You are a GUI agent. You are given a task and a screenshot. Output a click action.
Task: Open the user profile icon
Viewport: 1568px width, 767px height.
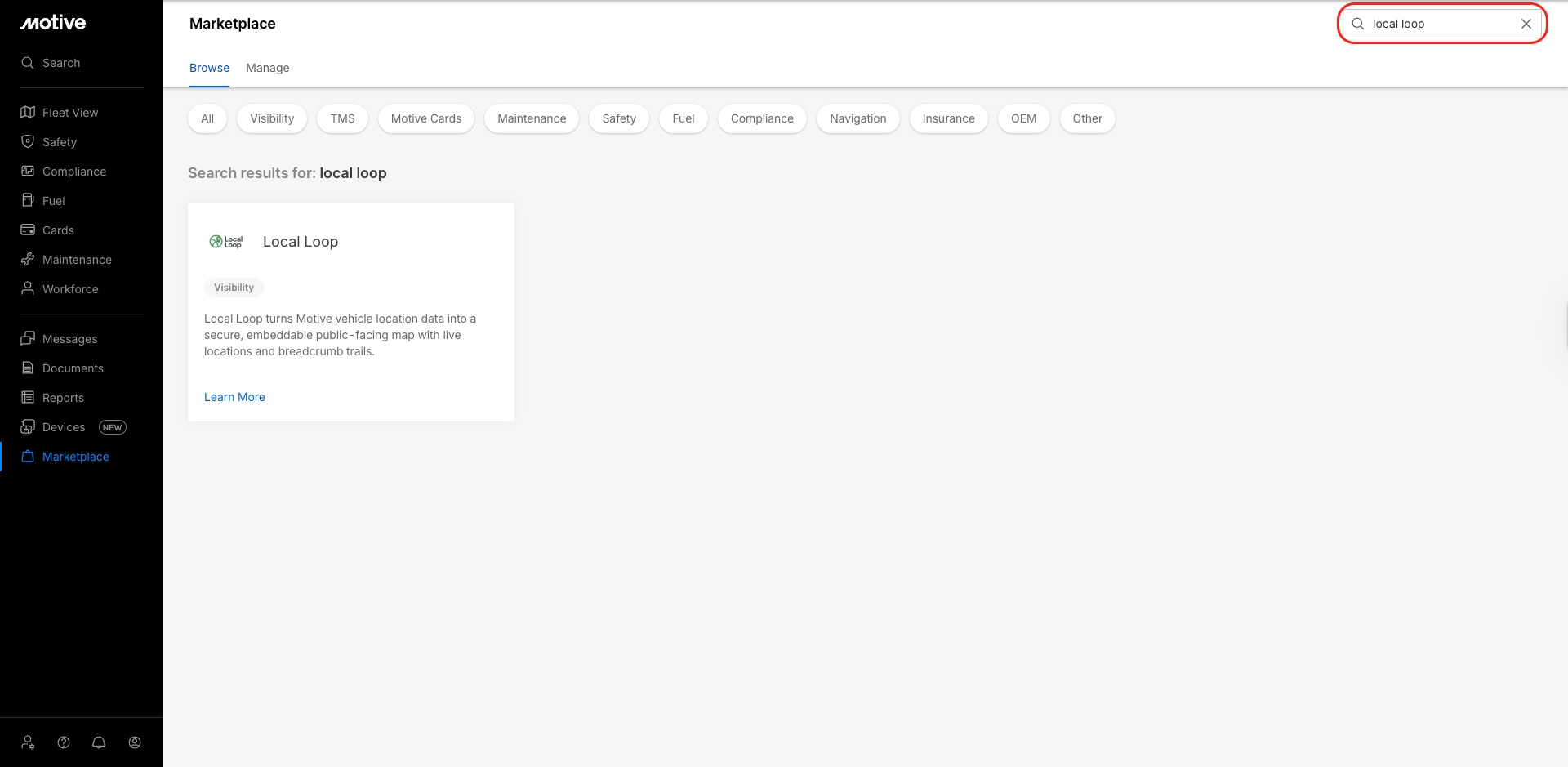point(135,742)
